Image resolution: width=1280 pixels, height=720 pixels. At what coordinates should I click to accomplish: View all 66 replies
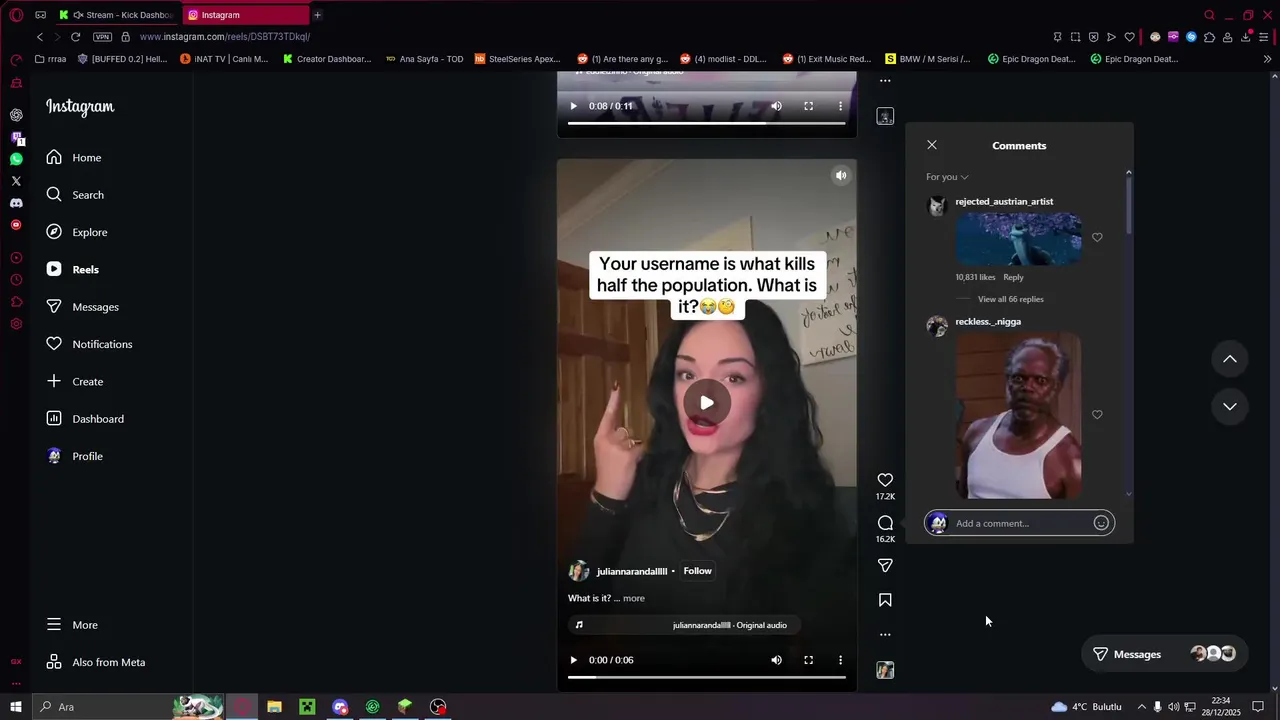(x=1010, y=299)
